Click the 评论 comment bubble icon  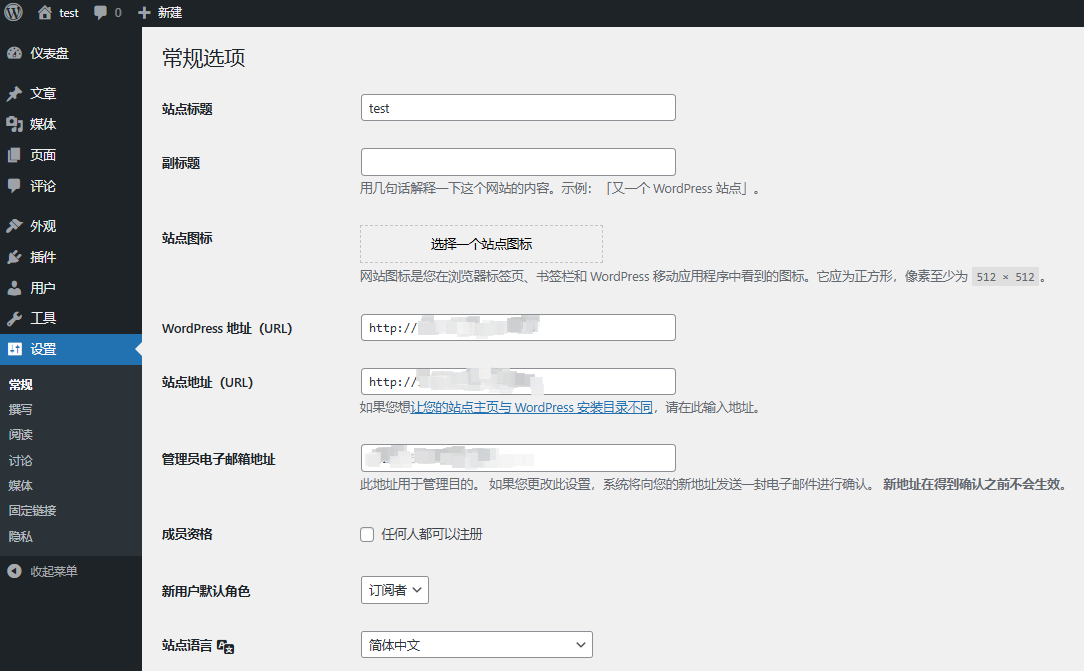[x=15, y=186]
